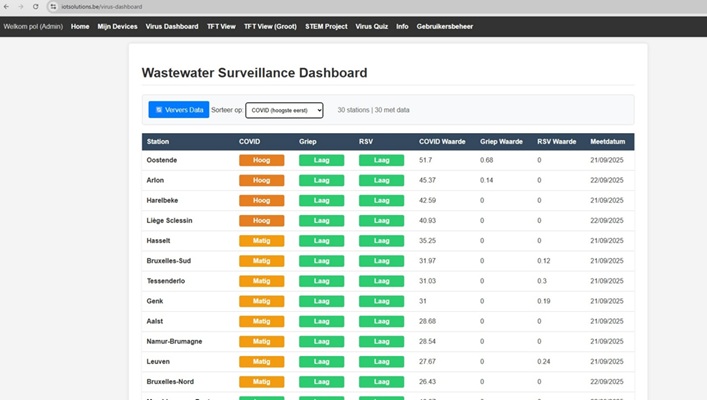Click the Meetdatum 22/09/2025 for Arlon
Screen dimensions: 707x400
tap(607, 180)
